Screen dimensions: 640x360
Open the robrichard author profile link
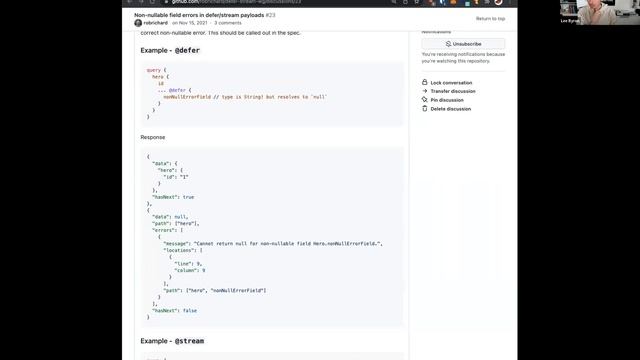[156, 23]
